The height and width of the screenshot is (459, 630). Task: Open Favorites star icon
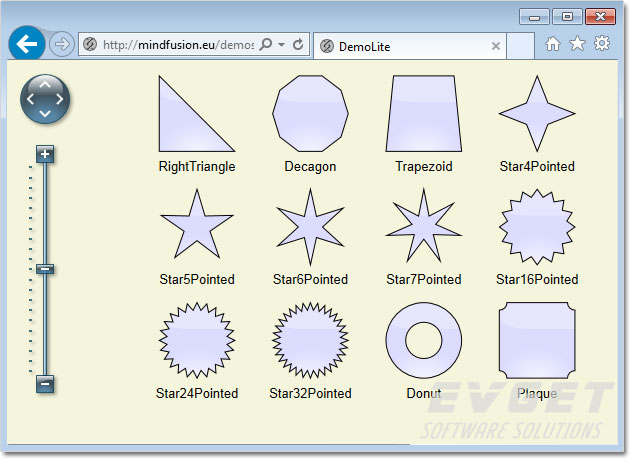tap(577, 43)
